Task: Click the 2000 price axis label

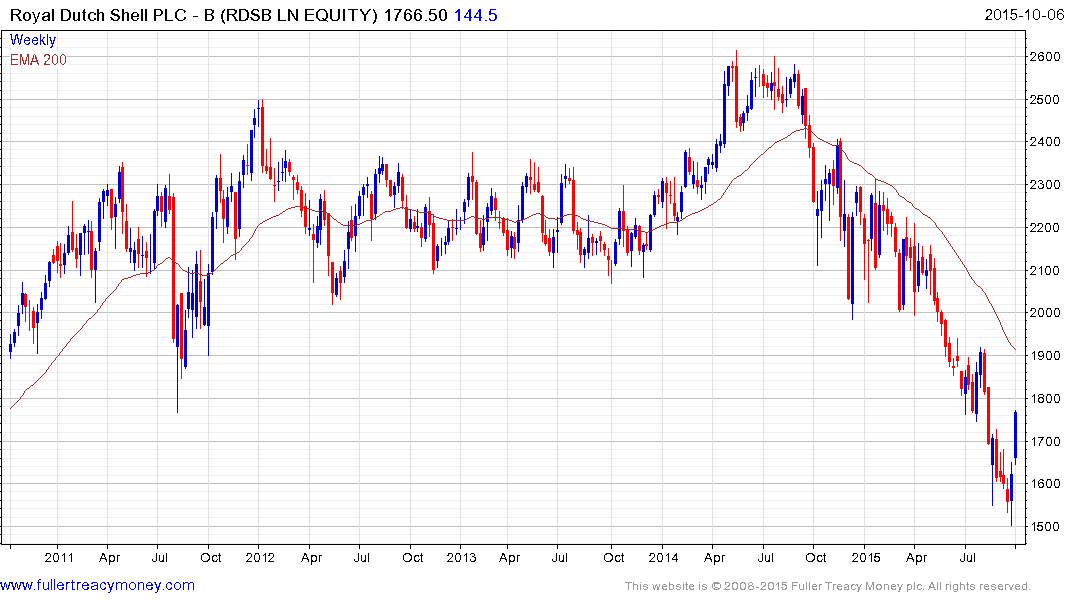Action: pos(1045,313)
